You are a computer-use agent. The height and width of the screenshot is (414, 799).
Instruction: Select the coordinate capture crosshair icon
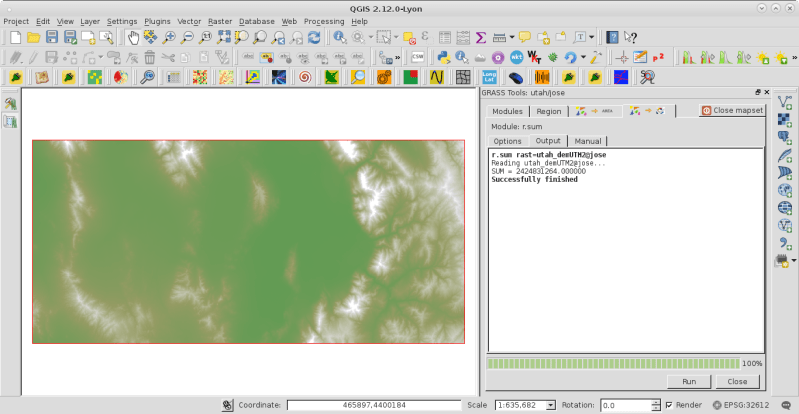621,57
